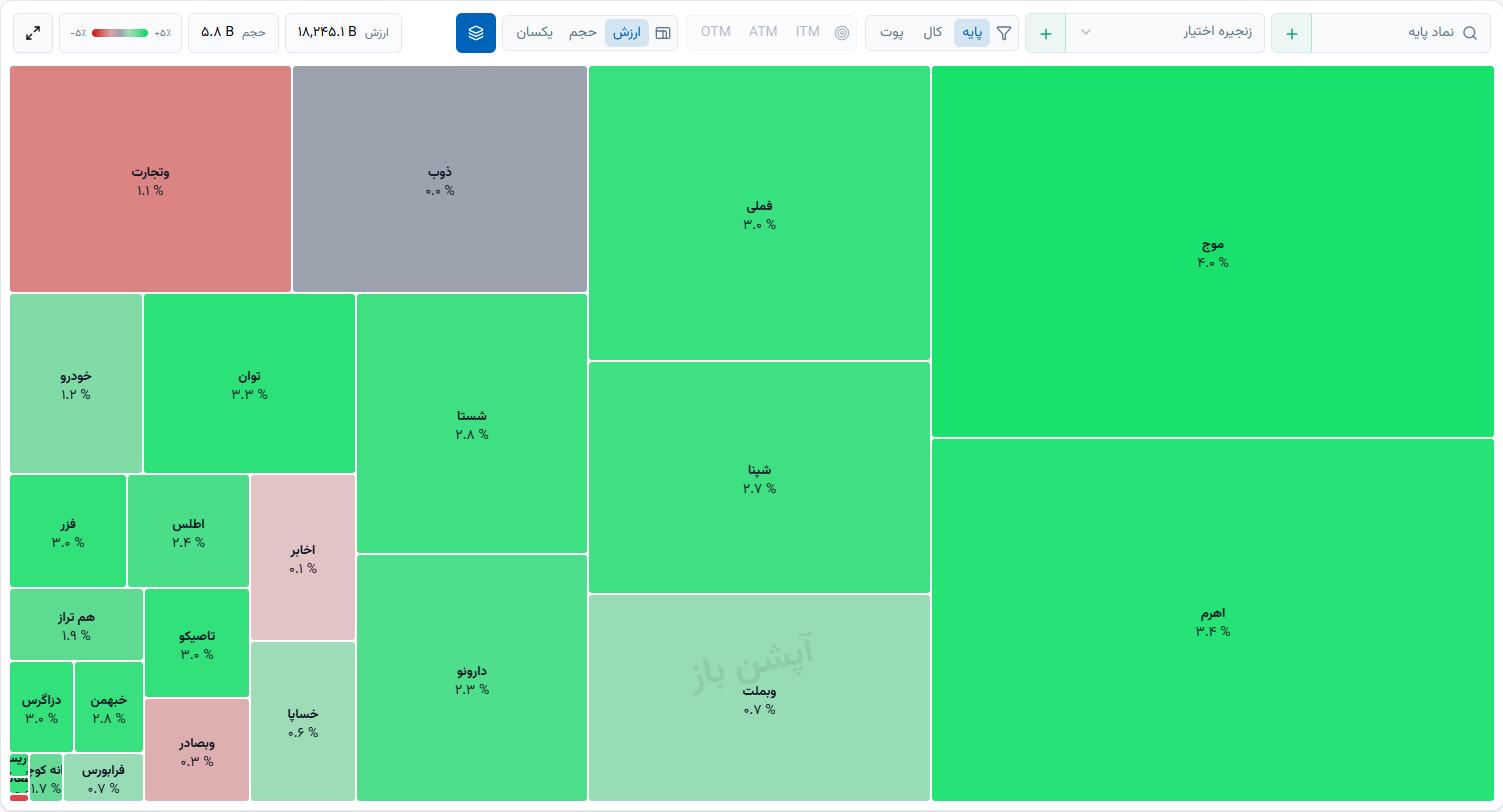Select the دارونو tile
The width and height of the screenshot is (1503, 812).
472,678
